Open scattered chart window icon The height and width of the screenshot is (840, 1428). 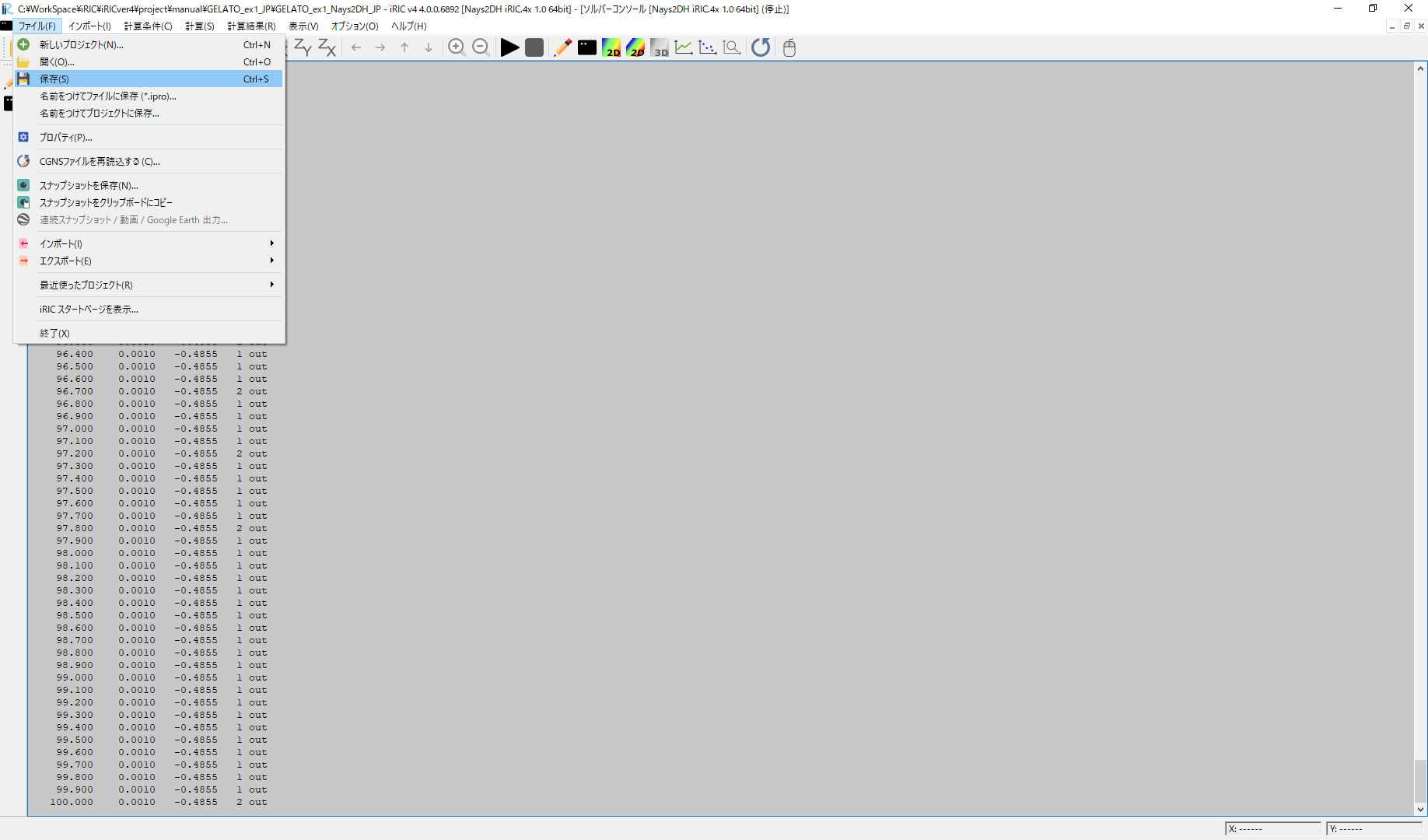(708, 47)
